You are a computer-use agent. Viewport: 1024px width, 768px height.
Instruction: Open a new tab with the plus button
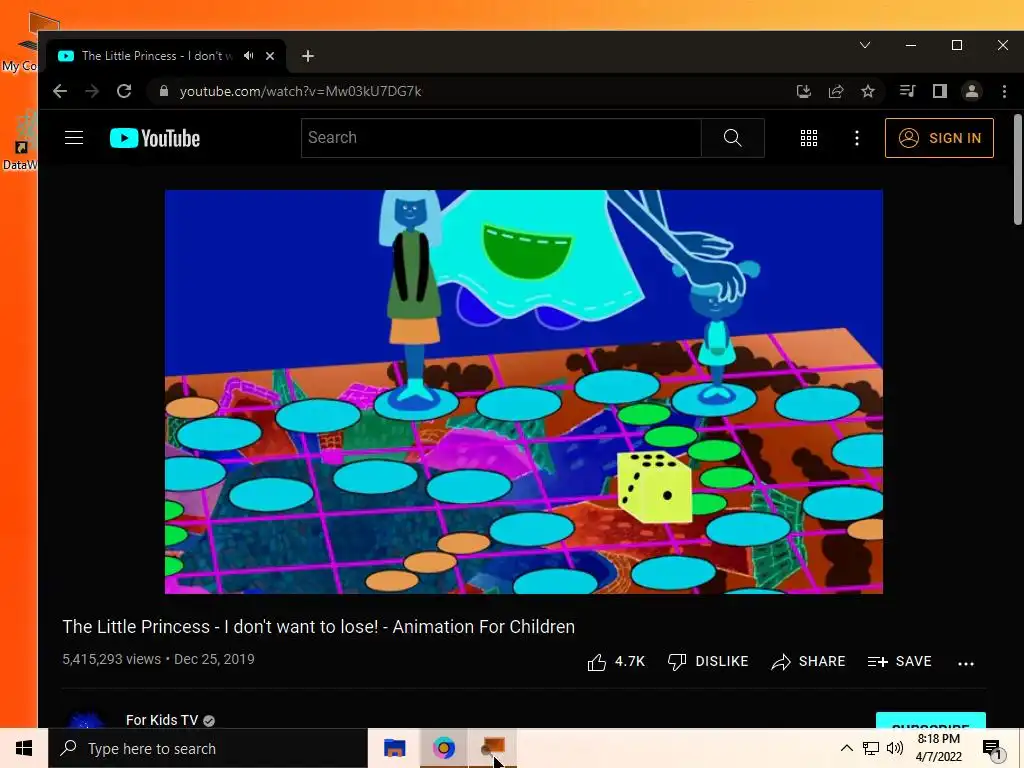tap(308, 56)
